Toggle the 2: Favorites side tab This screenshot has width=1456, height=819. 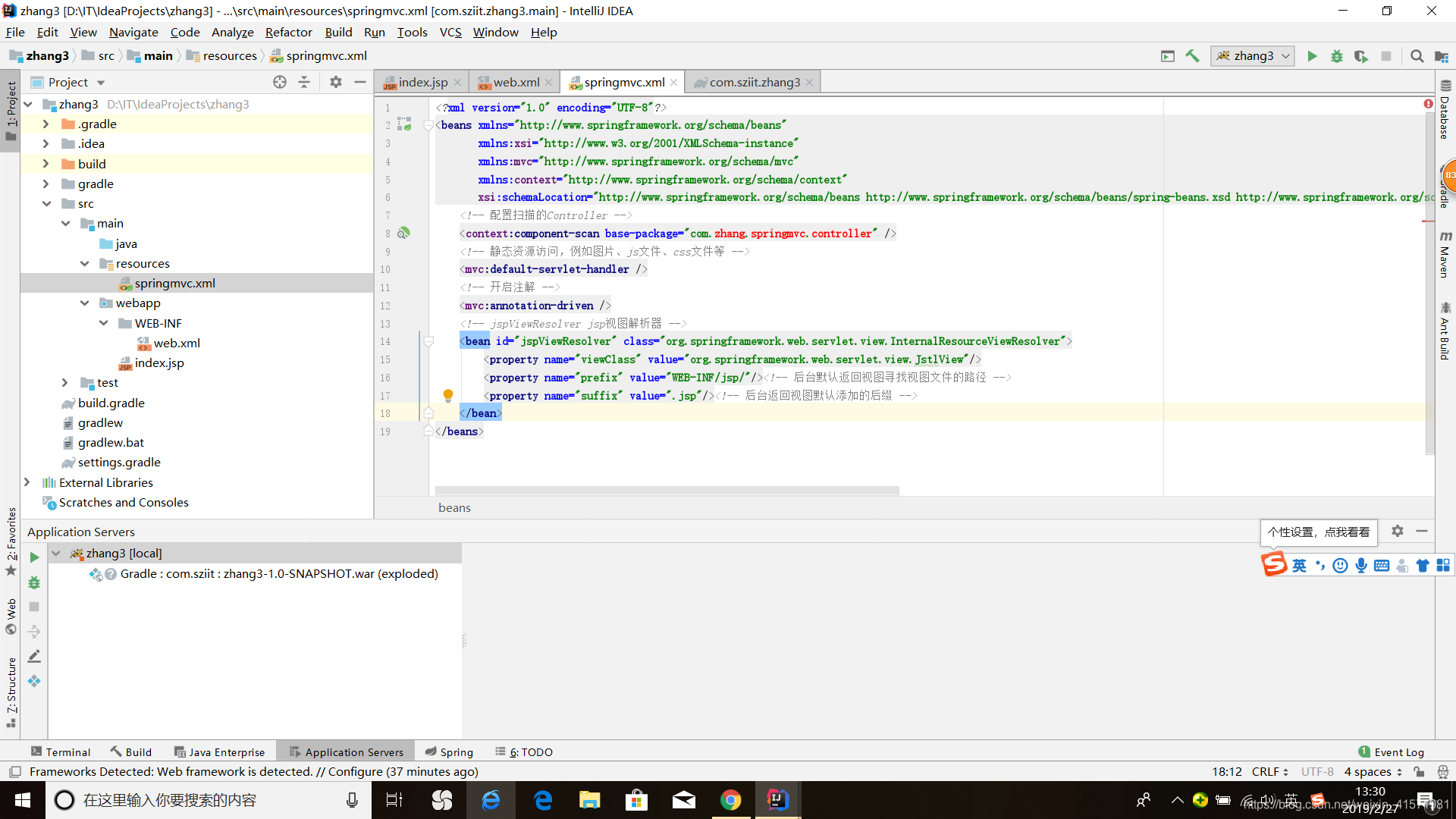click(11, 542)
